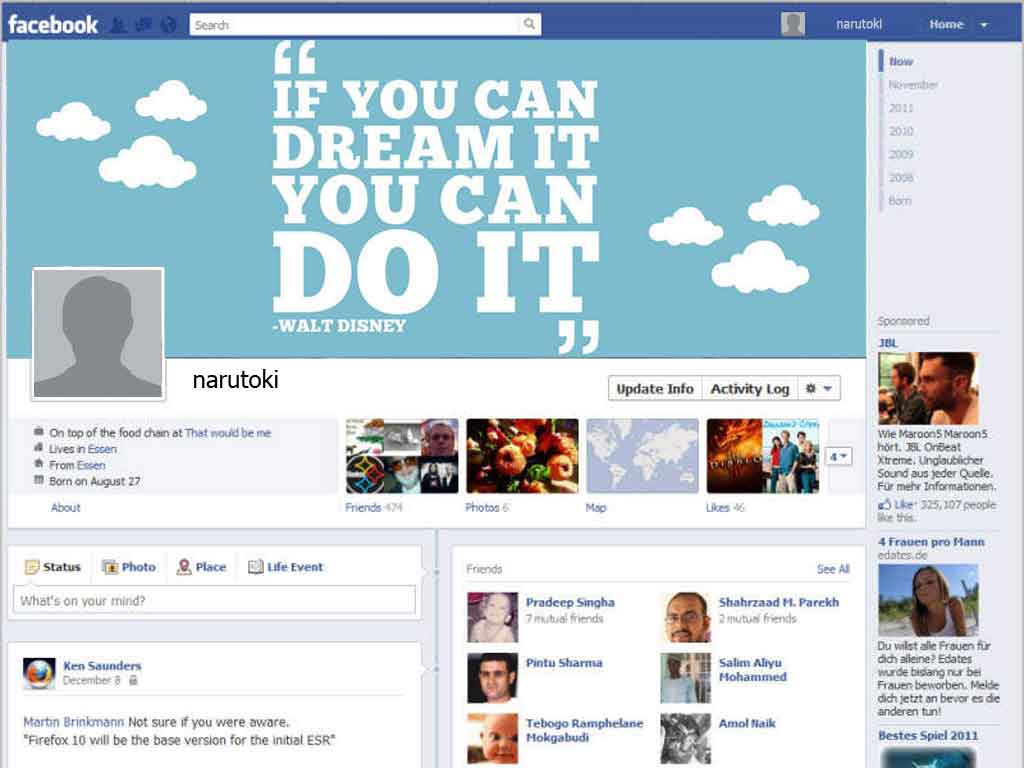
Task: Click the edates.de ad image
Action: [928, 600]
